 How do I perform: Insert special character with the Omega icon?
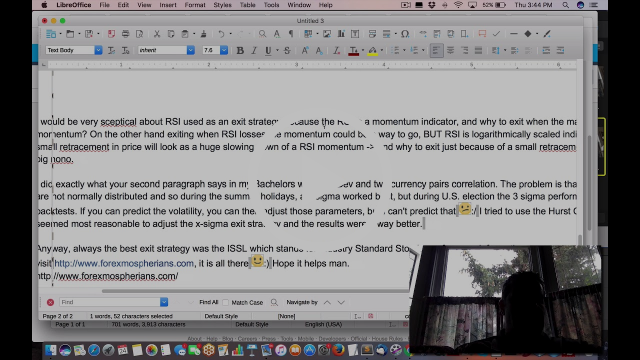[x=405, y=34]
